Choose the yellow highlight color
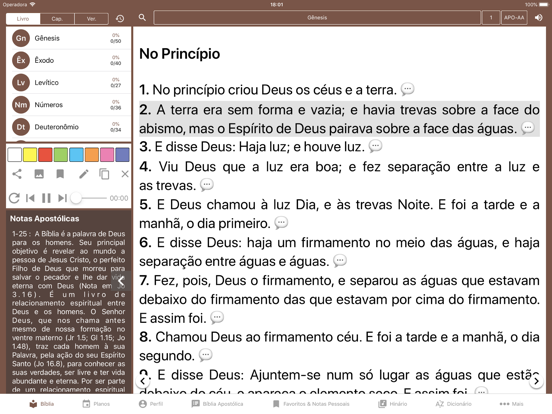 pyautogui.click(x=30, y=155)
